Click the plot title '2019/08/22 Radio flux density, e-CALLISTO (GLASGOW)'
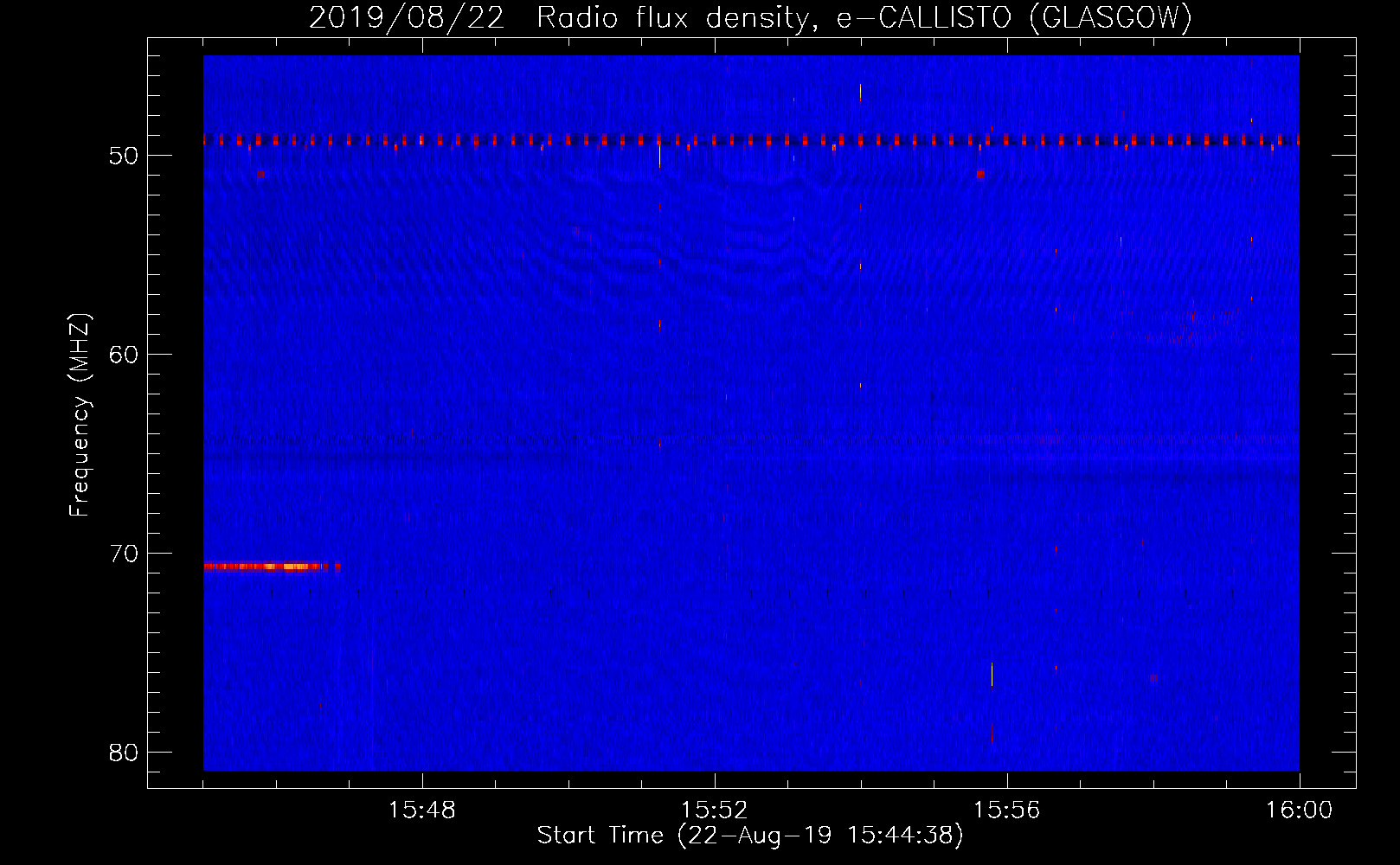The image size is (1400, 865). click(x=750, y=18)
